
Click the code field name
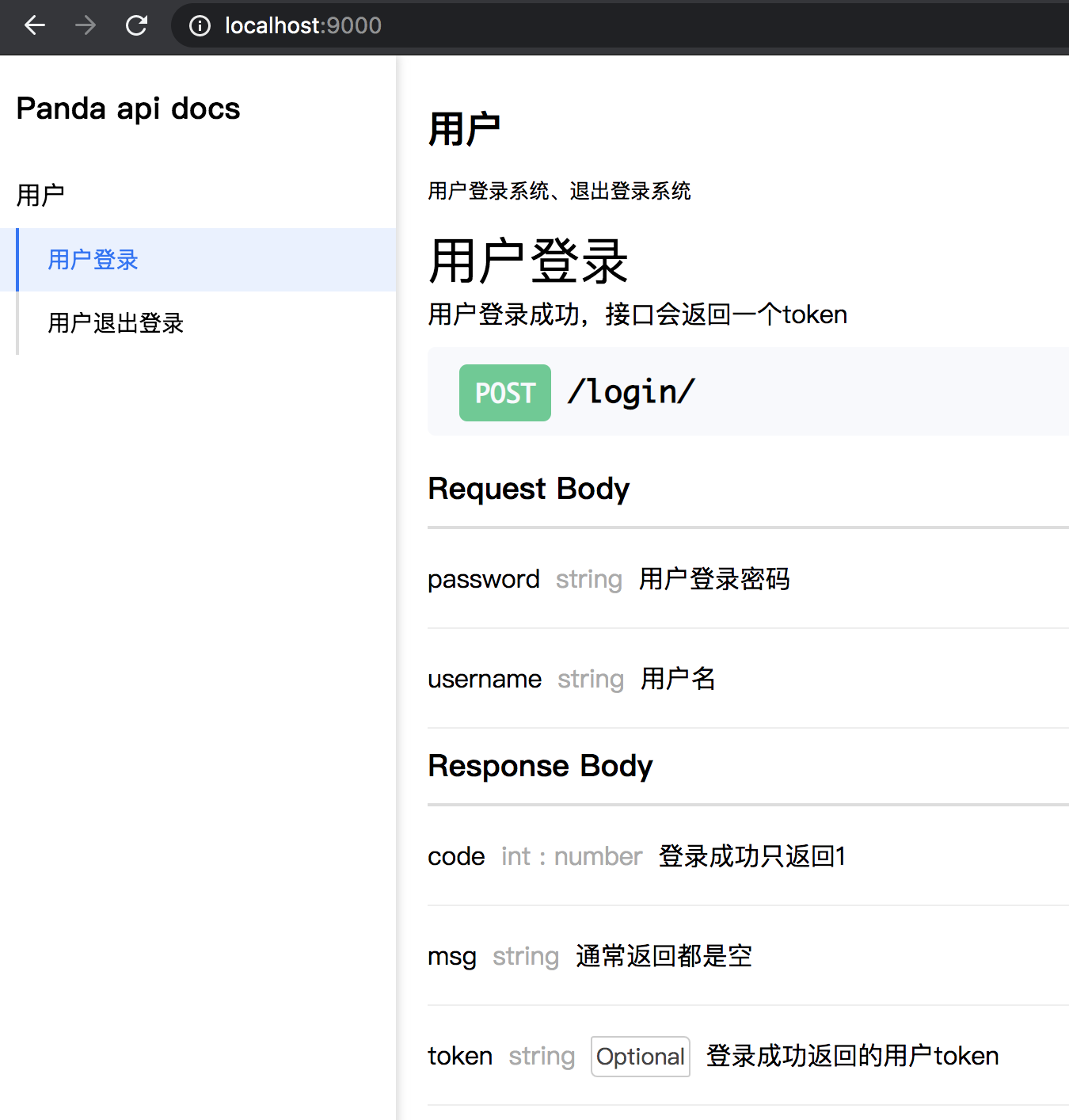coord(456,856)
